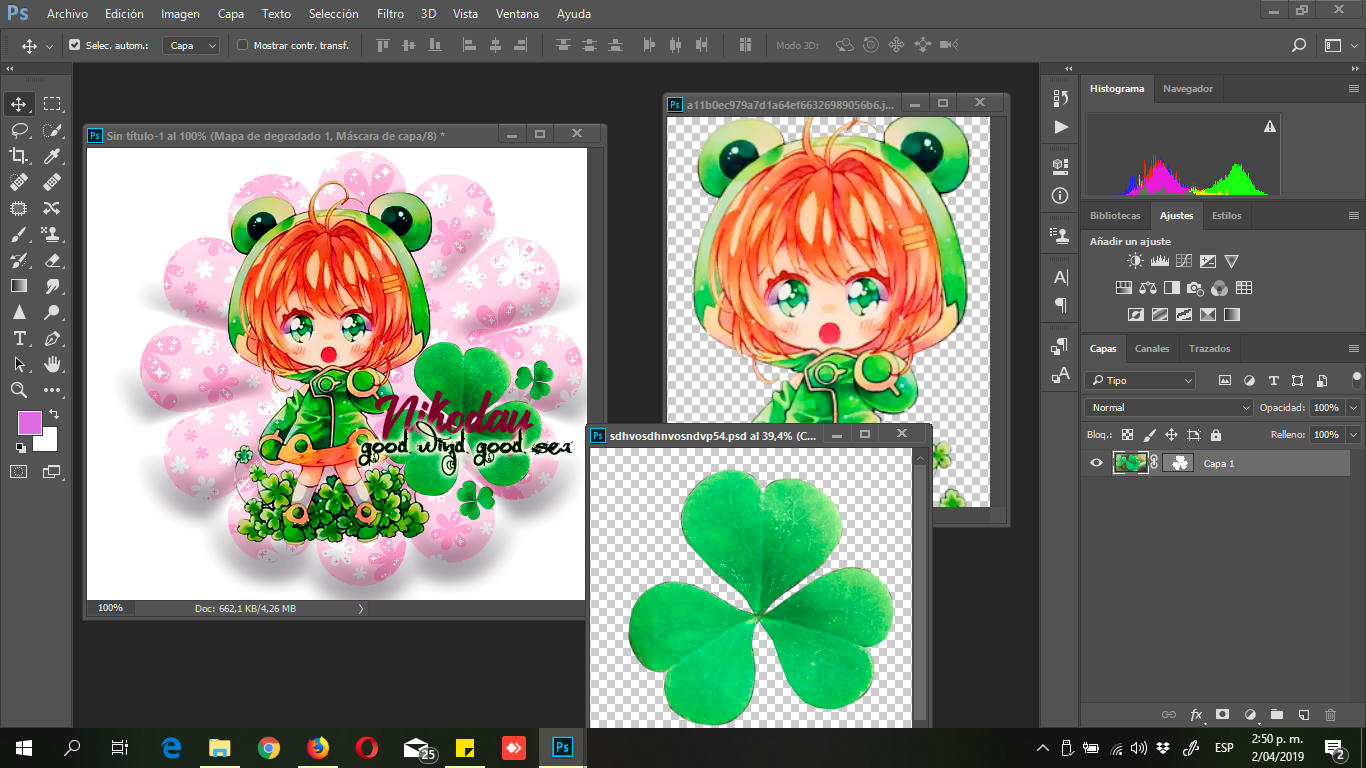Screen dimensions: 1366x768
Task: Switch to the Canales tab
Action: [x=1152, y=348]
